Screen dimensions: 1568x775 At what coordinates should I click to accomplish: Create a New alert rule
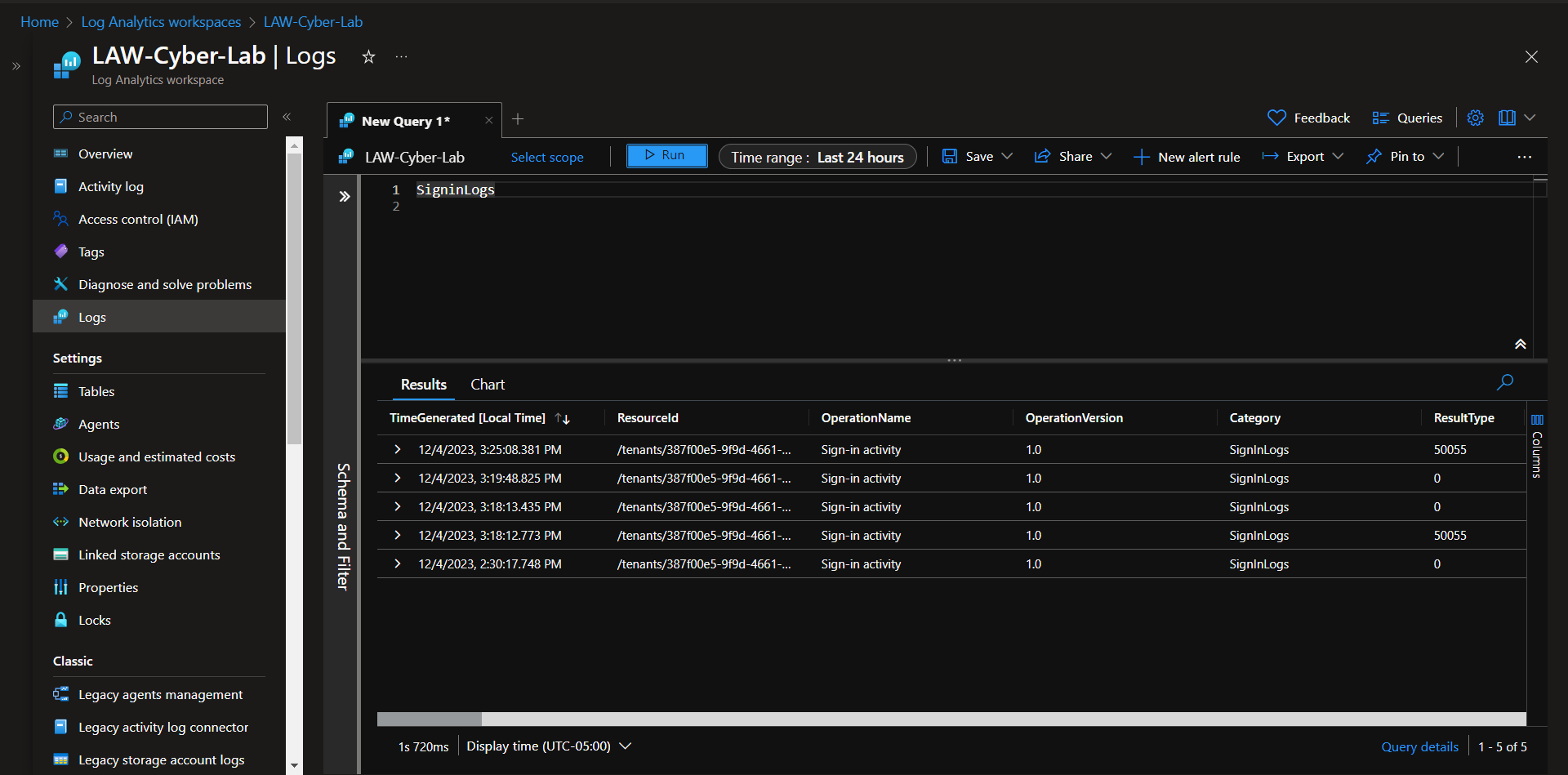pyautogui.click(x=1187, y=157)
